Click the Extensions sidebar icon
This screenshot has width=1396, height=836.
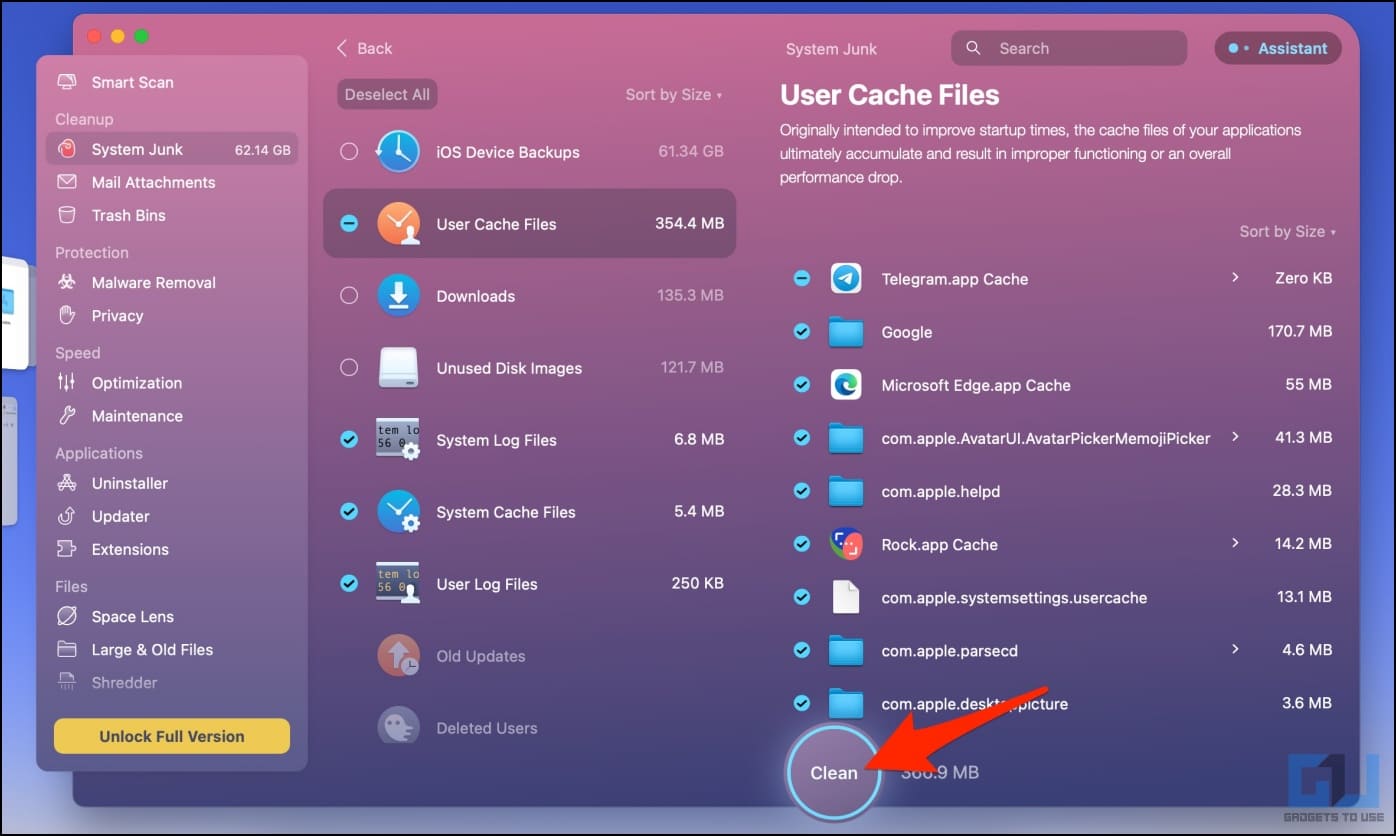(67, 549)
